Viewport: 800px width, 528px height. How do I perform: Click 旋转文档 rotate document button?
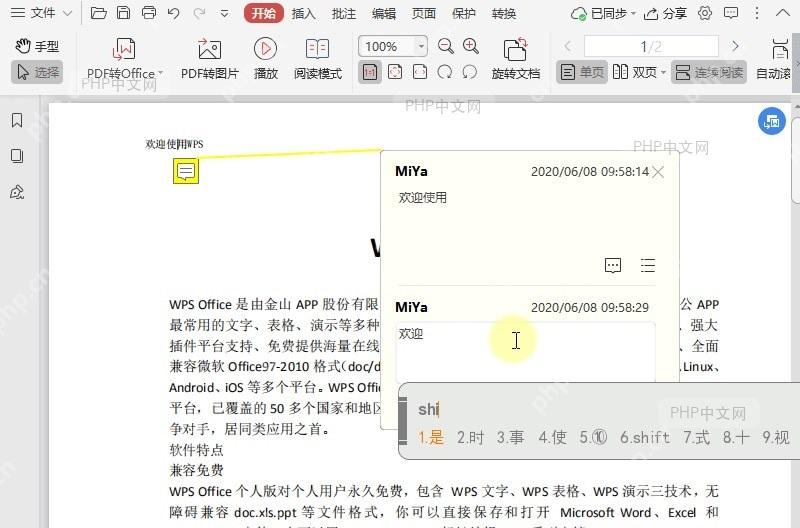(515, 59)
